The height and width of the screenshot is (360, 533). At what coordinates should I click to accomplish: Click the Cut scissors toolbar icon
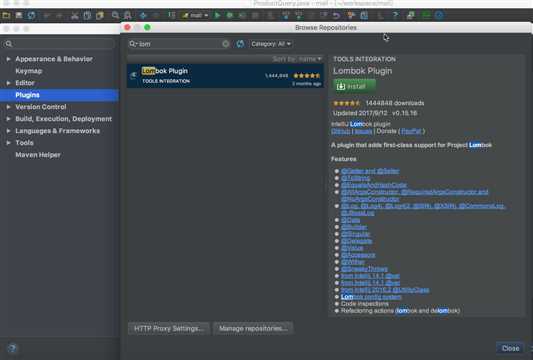tap(75, 15)
